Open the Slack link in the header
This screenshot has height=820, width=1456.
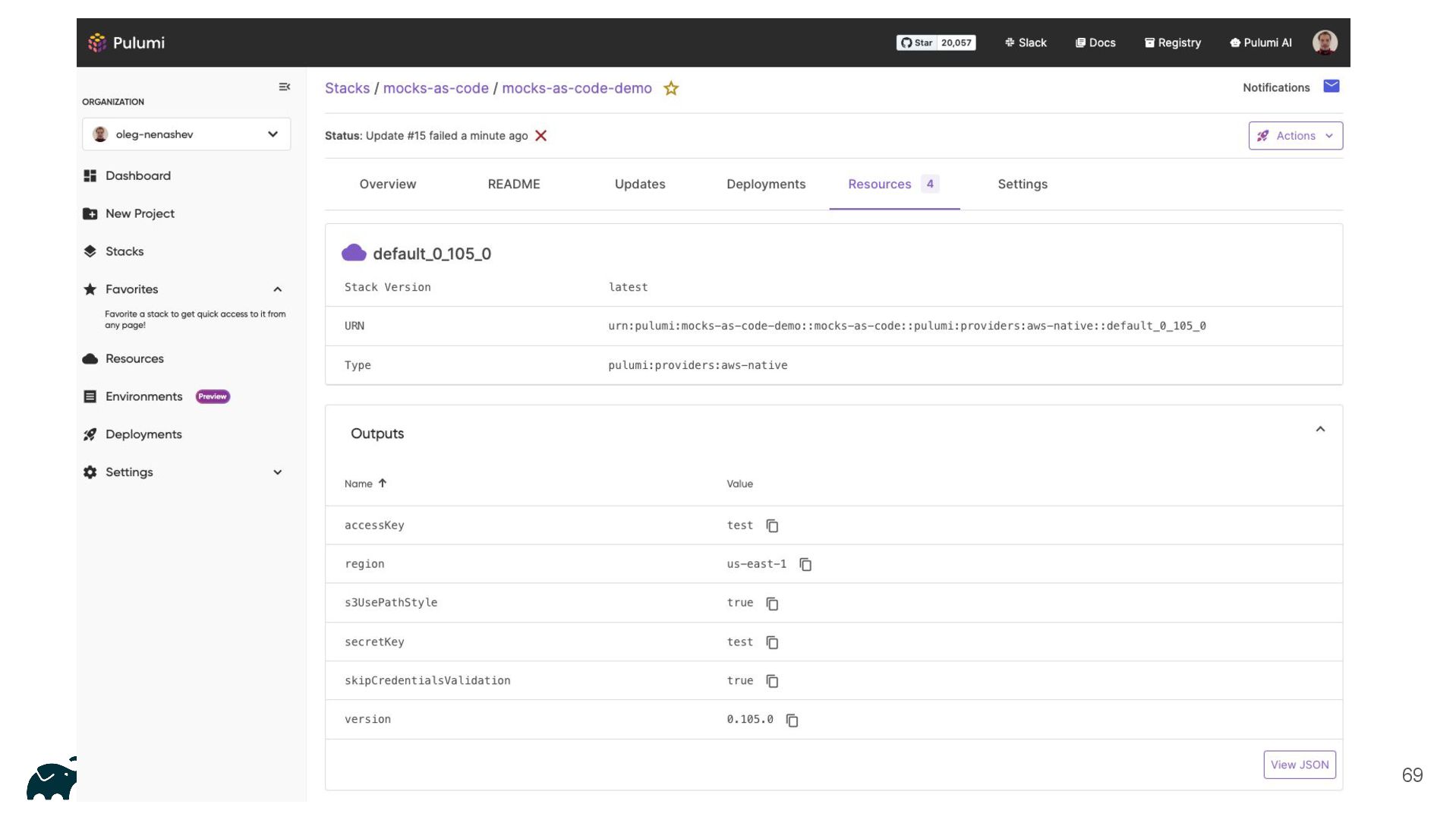1026,43
